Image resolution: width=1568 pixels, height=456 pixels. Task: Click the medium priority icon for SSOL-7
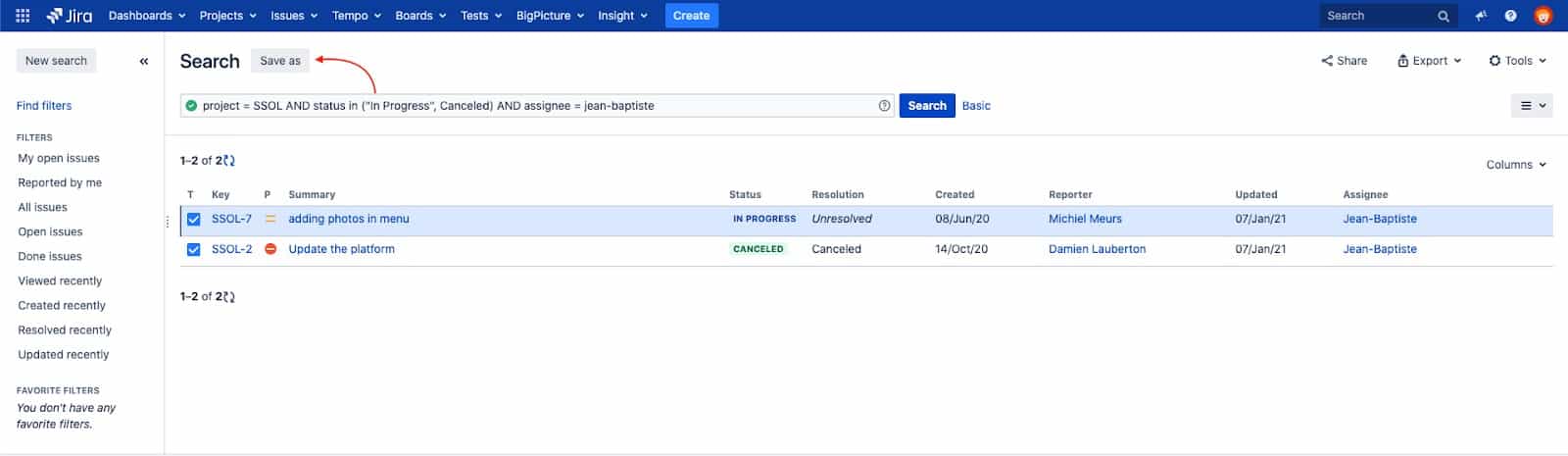click(x=270, y=220)
